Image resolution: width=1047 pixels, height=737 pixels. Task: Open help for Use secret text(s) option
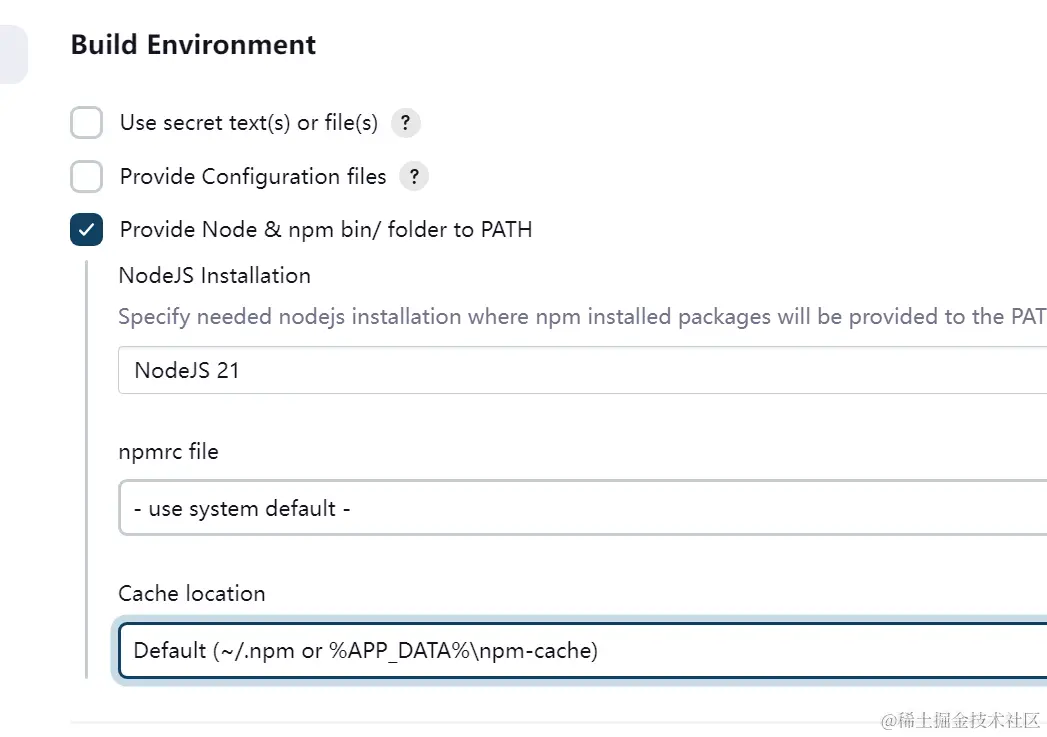tap(405, 123)
